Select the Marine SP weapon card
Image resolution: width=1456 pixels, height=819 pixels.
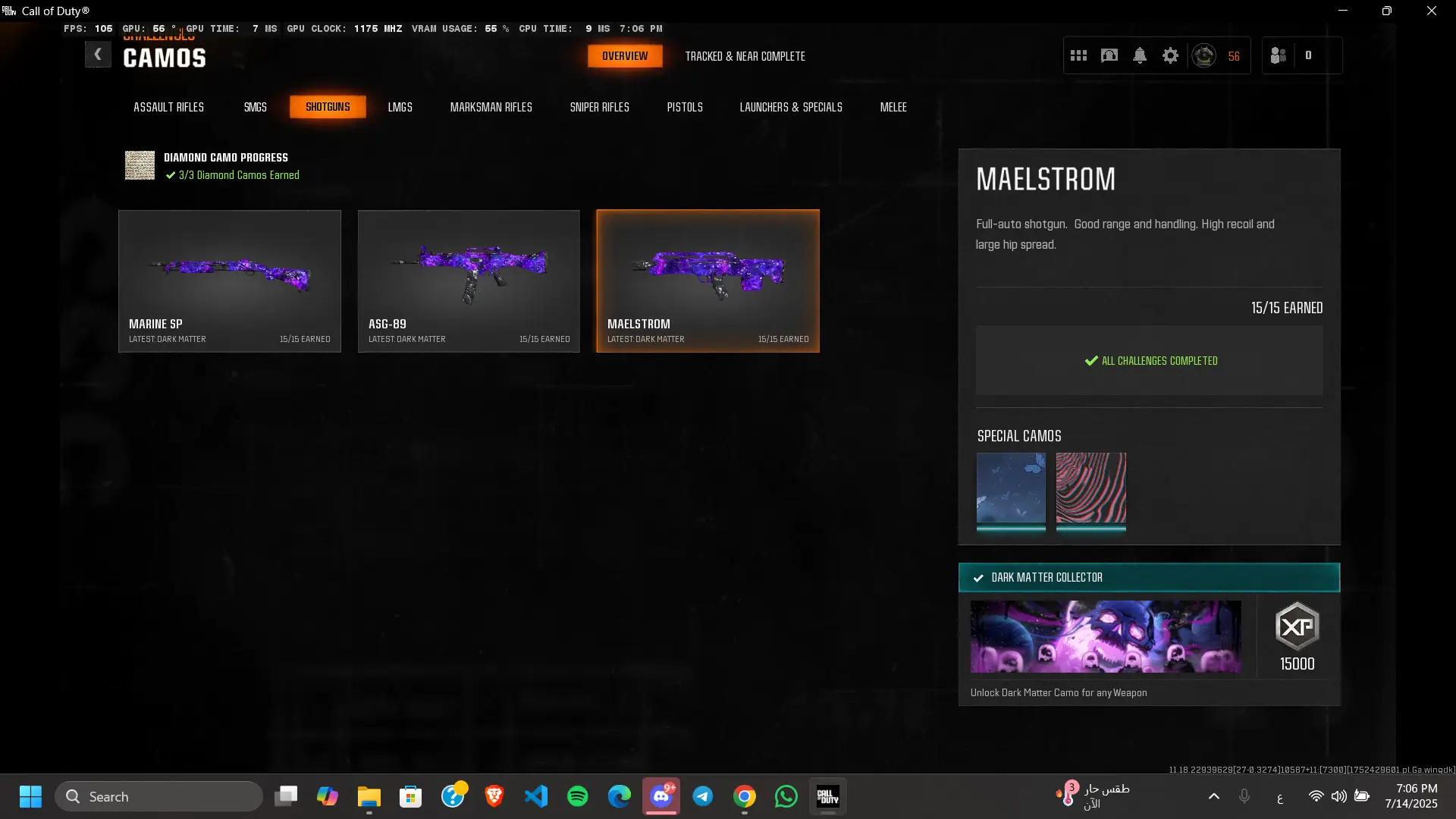coord(229,281)
